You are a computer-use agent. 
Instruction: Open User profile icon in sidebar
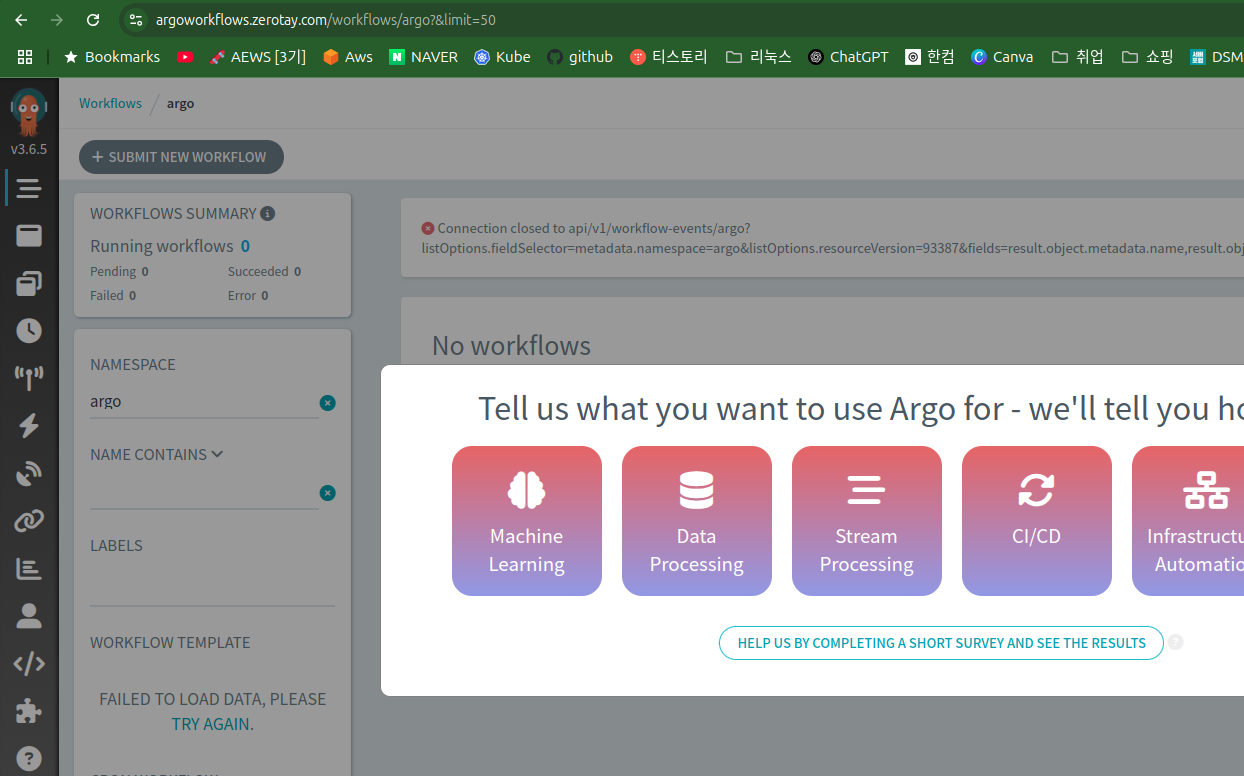tap(29, 616)
